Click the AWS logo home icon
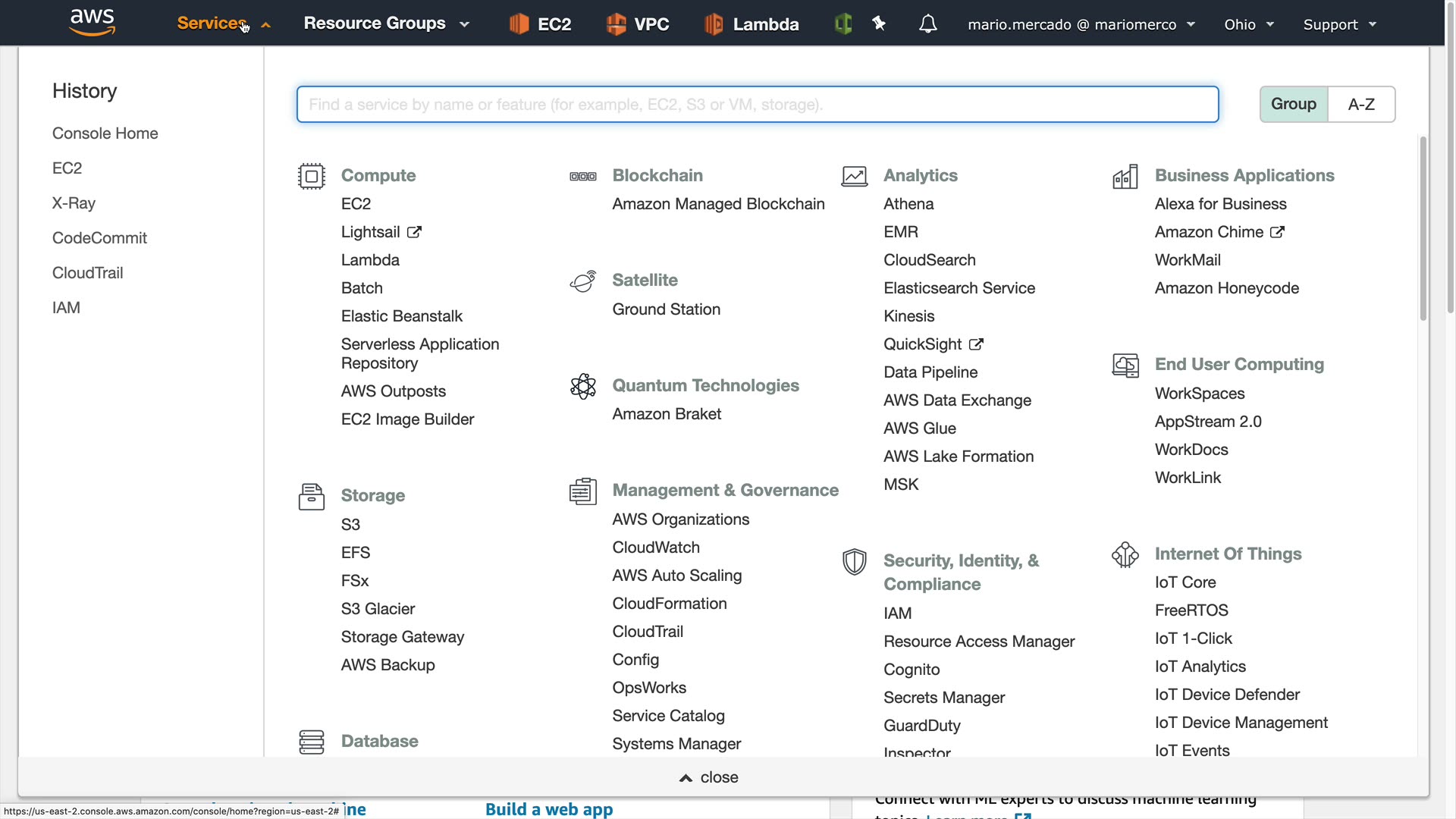The image size is (1456, 819). pos(92,23)
